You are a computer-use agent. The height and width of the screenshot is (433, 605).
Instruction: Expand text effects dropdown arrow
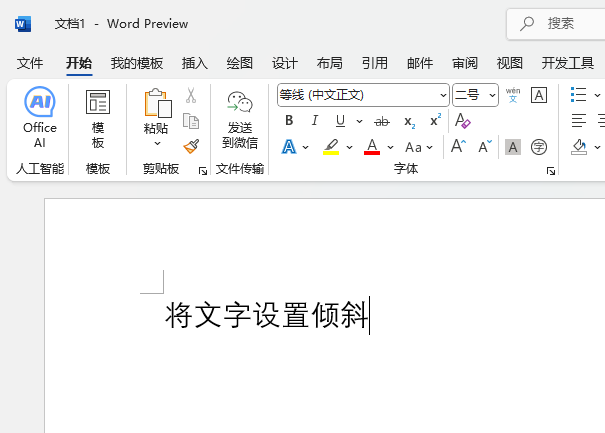tap(306, 147)
